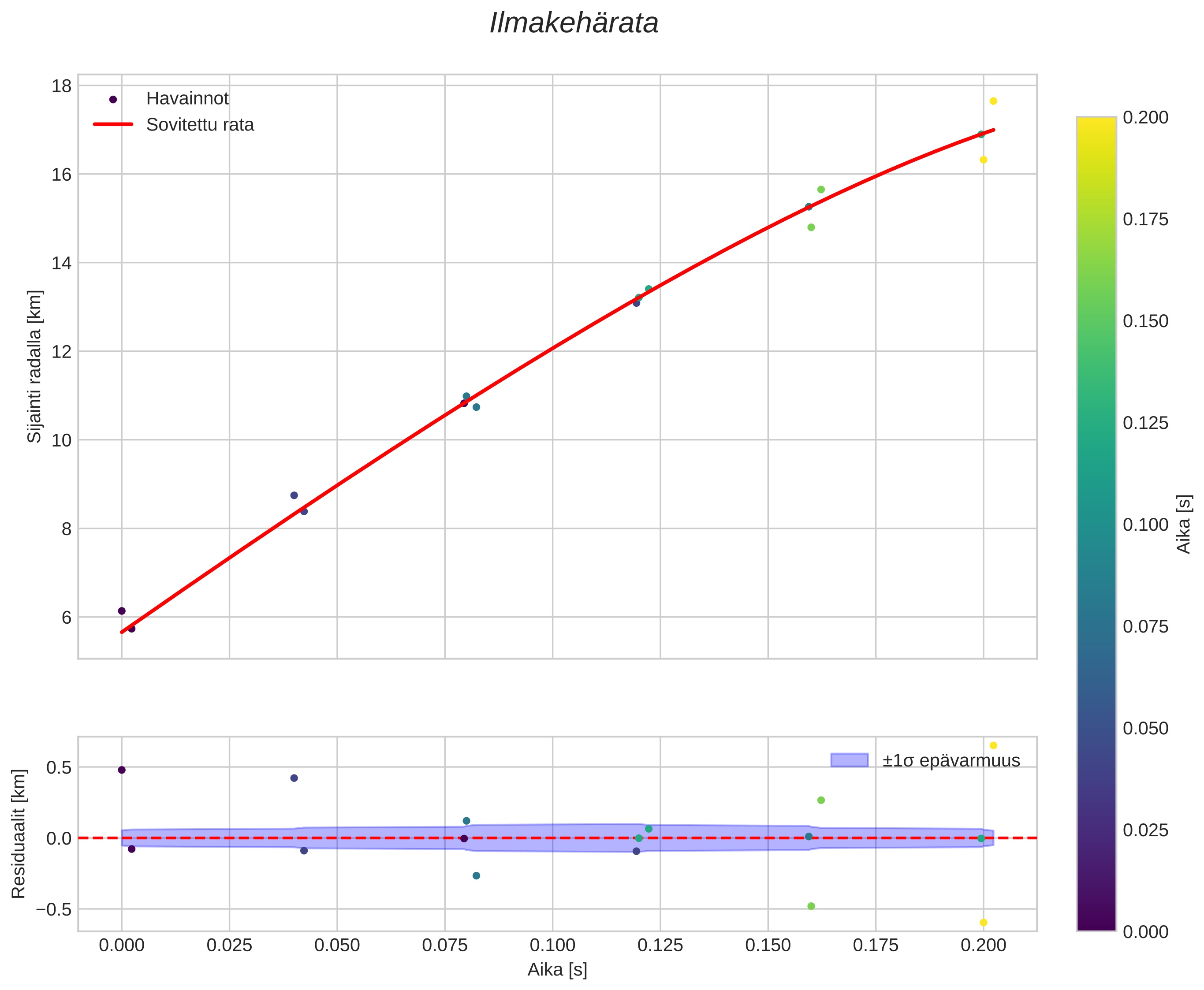The height and width of the screenshot is (990, 1204).
Task: Click the red 'Sovitettu rata' legend line
Action: tap(113, 124)
